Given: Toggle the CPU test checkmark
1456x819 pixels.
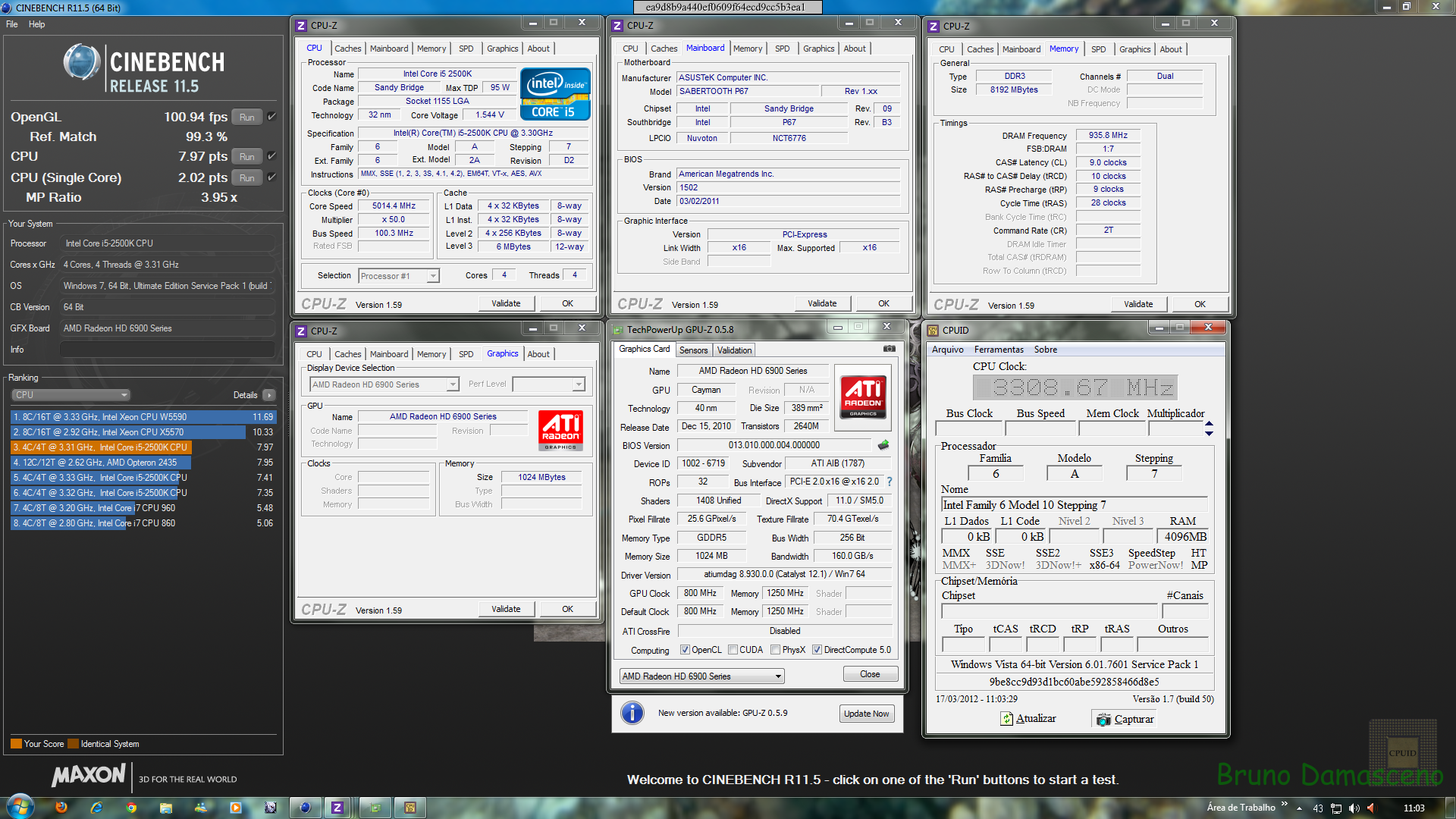Looking at the screenshot, I should [271, 156].
